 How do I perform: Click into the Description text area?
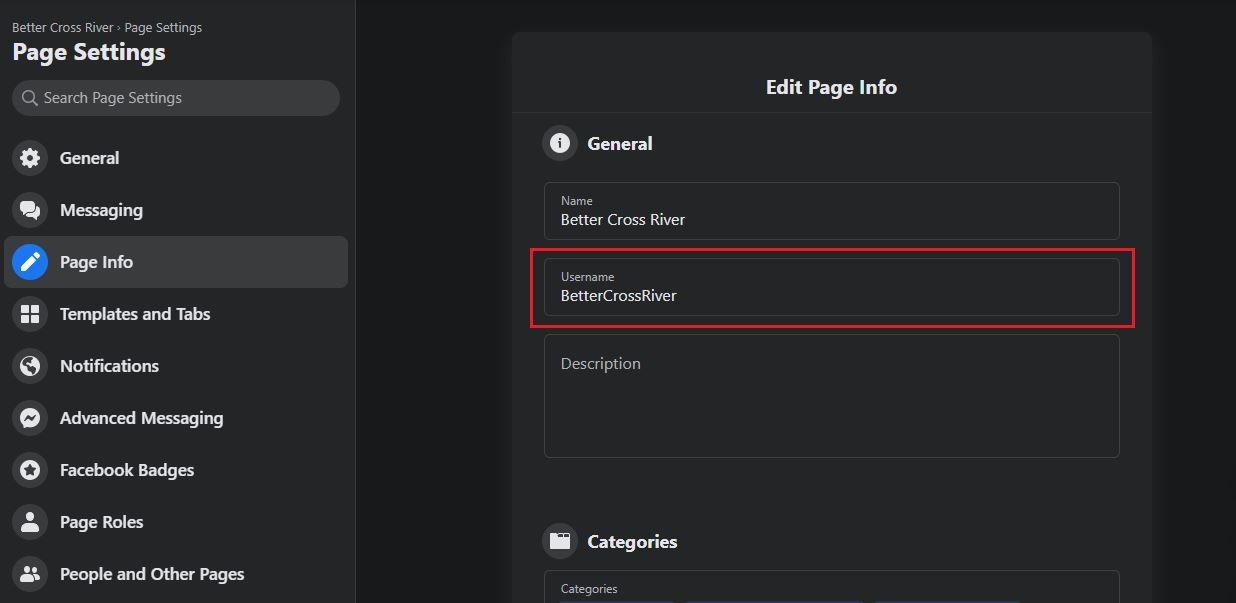tap(831, 396)
